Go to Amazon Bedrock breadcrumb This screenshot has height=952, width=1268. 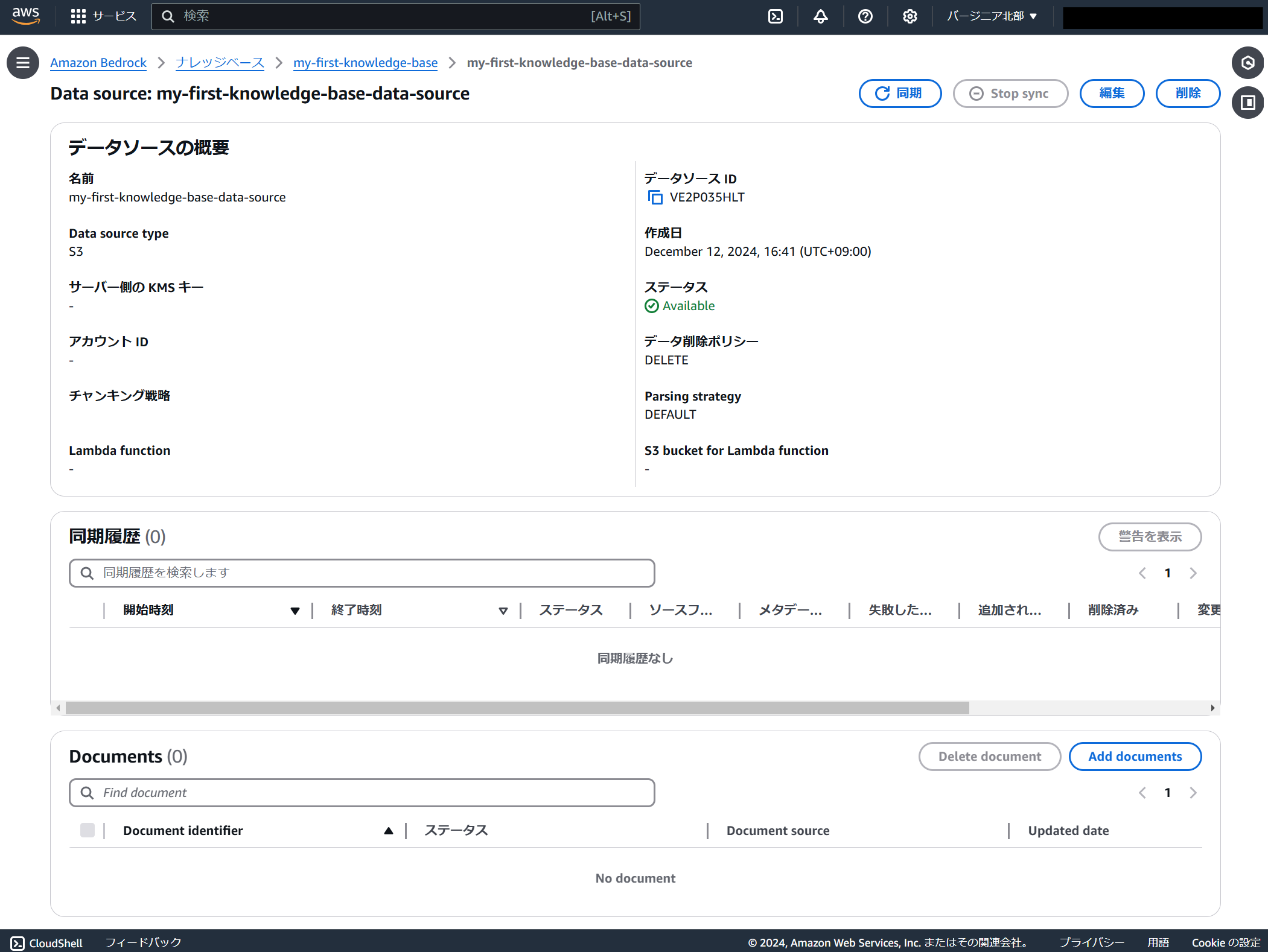pos(98,63)
